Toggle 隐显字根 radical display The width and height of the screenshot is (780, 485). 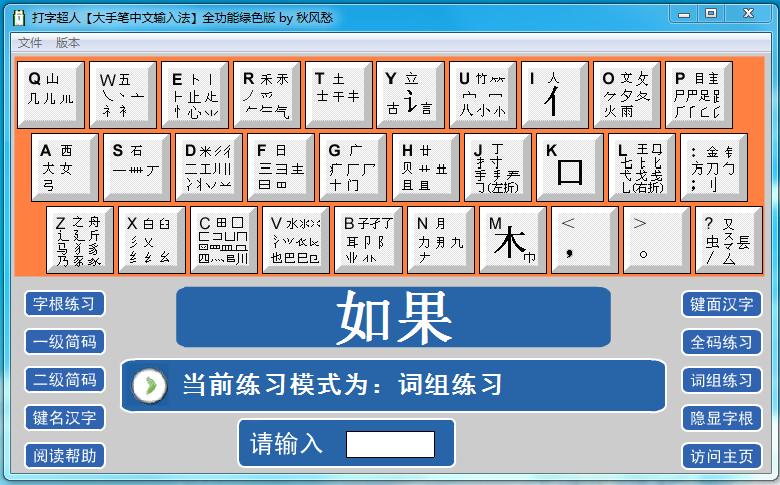(x=722, y=418)
